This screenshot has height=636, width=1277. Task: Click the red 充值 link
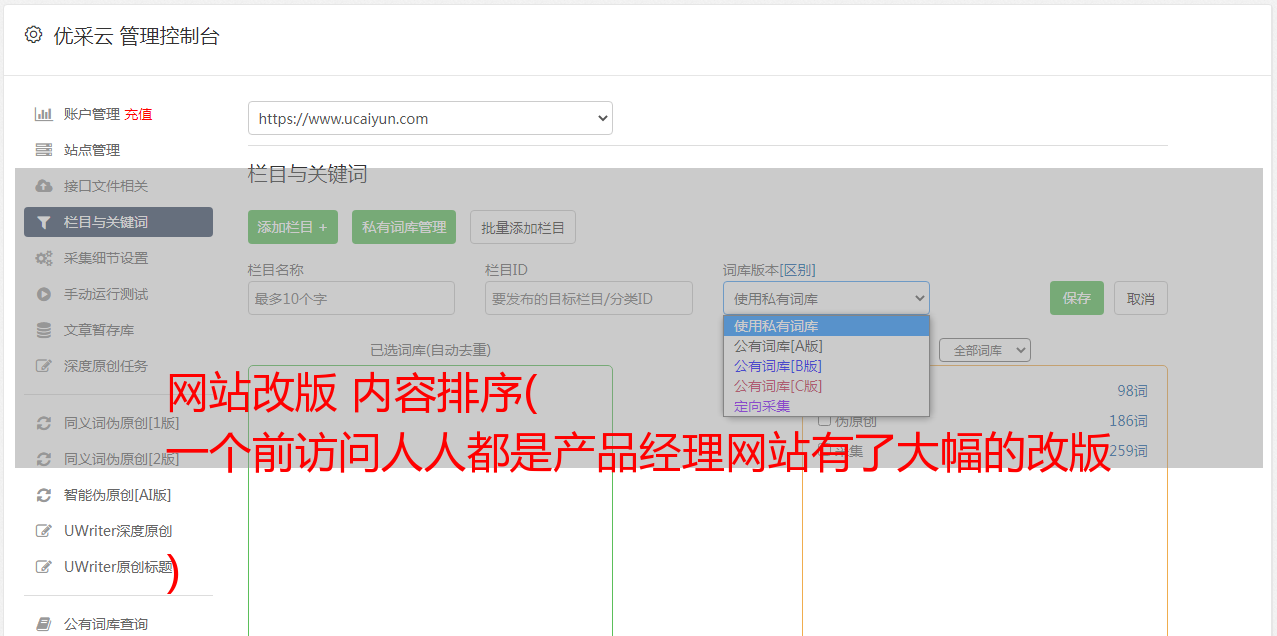[139, 114]
